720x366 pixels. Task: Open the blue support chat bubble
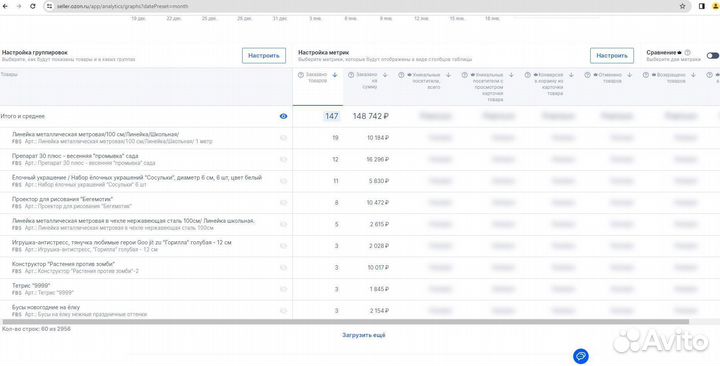coord(581,356)
